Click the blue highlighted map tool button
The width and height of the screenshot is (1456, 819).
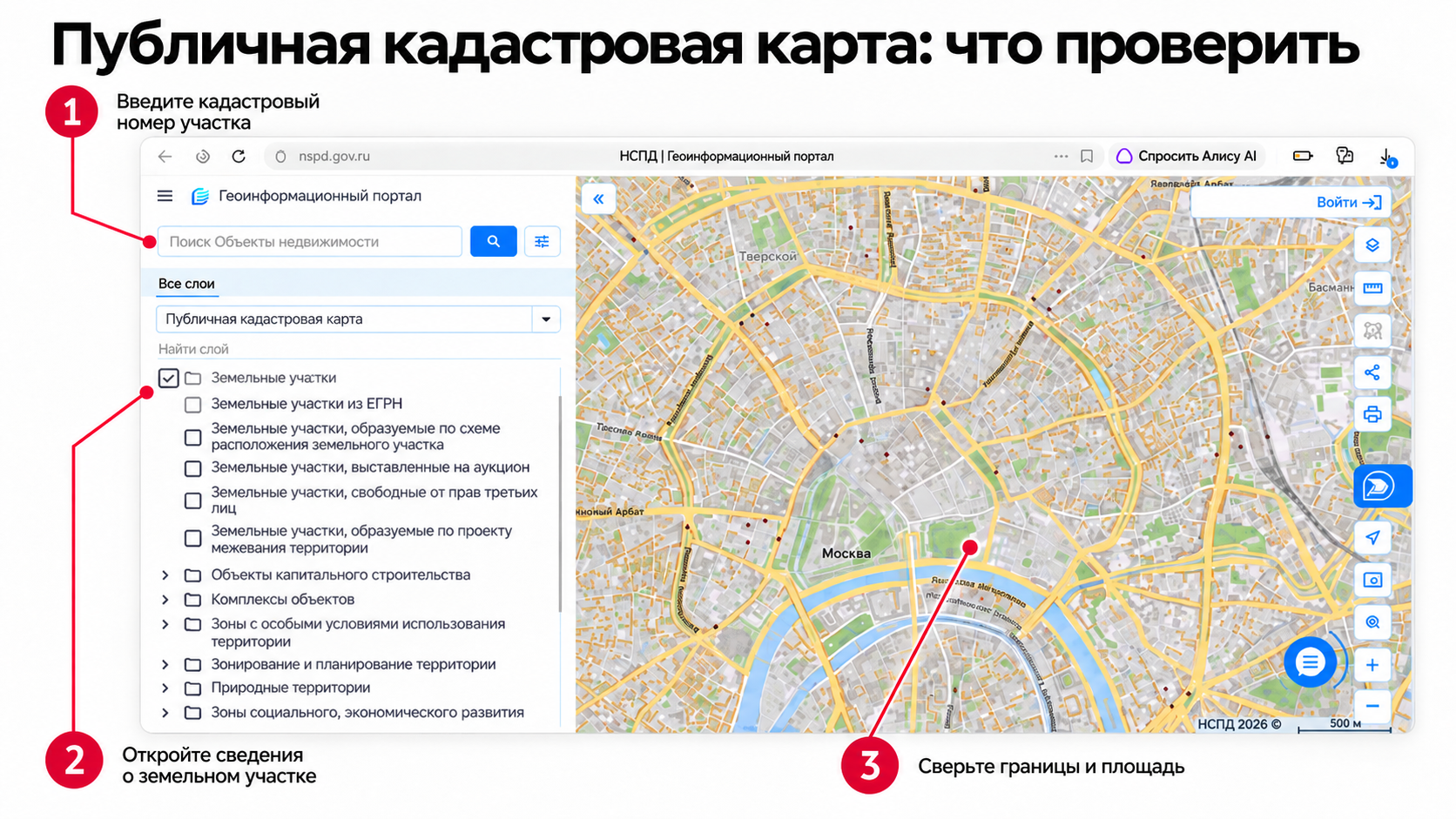[1382, 486]
